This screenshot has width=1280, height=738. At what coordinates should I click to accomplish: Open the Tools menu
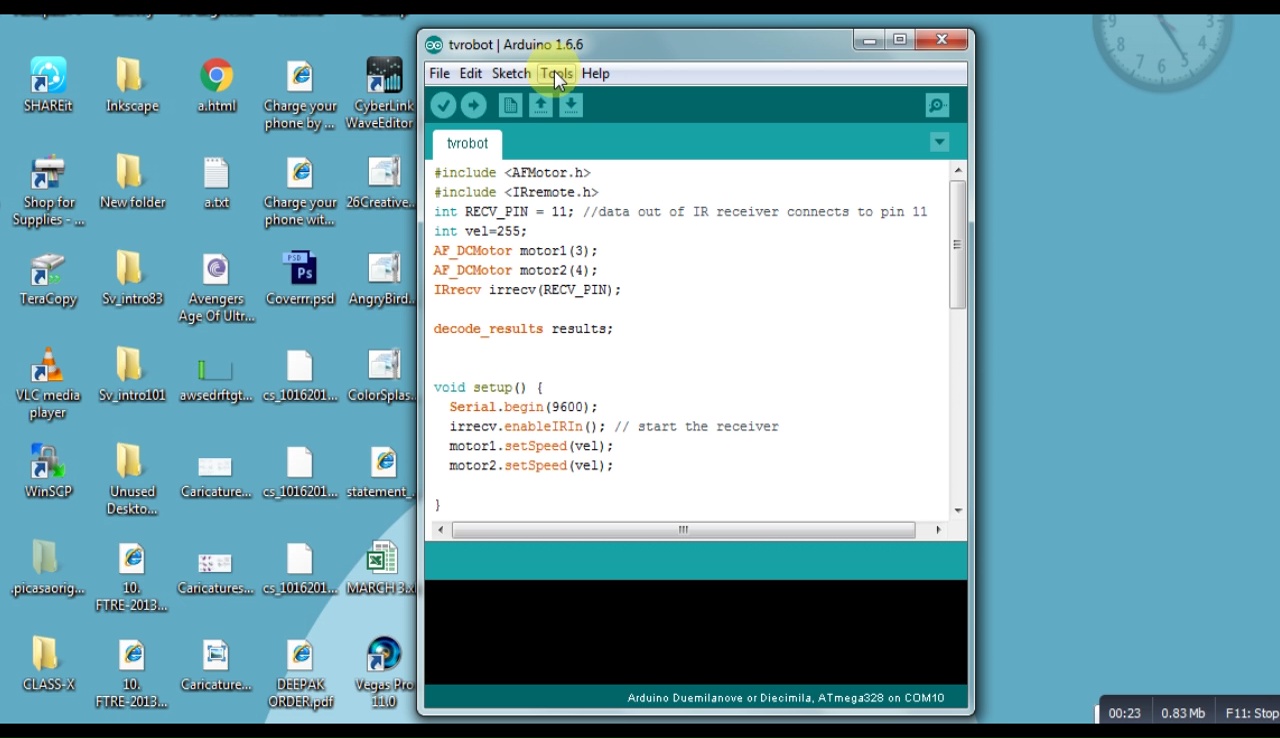[x=556, y=73]
